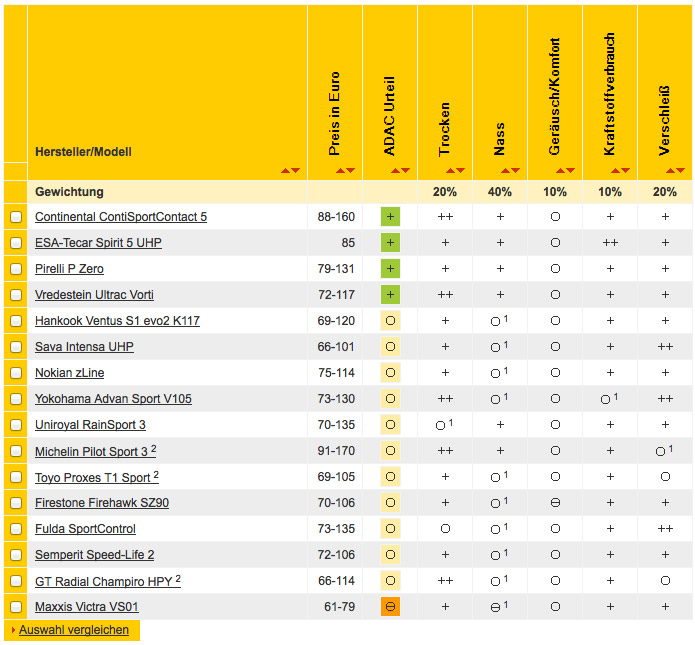The width and height of the screenshot is (695, 645).
Task: Tick the Semperit Speed-Life 2 checkbox
Action: pos(16,555)
